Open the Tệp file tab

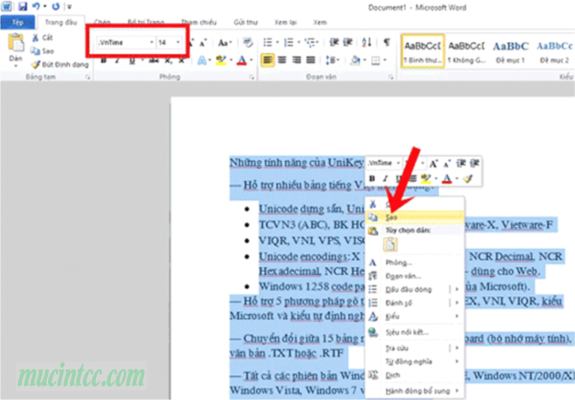click(18, 22)
